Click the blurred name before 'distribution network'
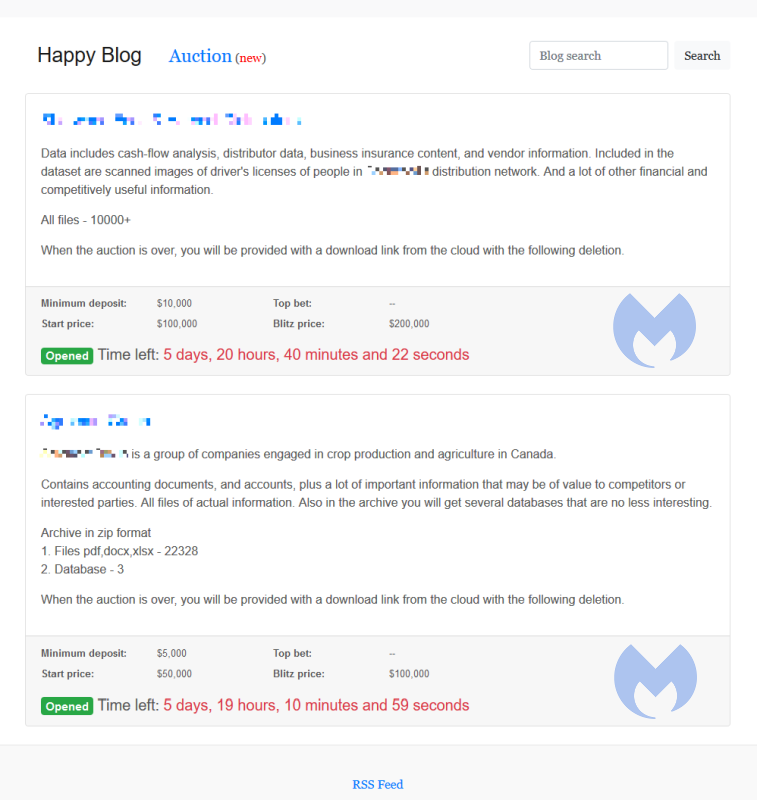Image resolution: width=757 pixels, height=800 pixels. click(x=397, y=172)
